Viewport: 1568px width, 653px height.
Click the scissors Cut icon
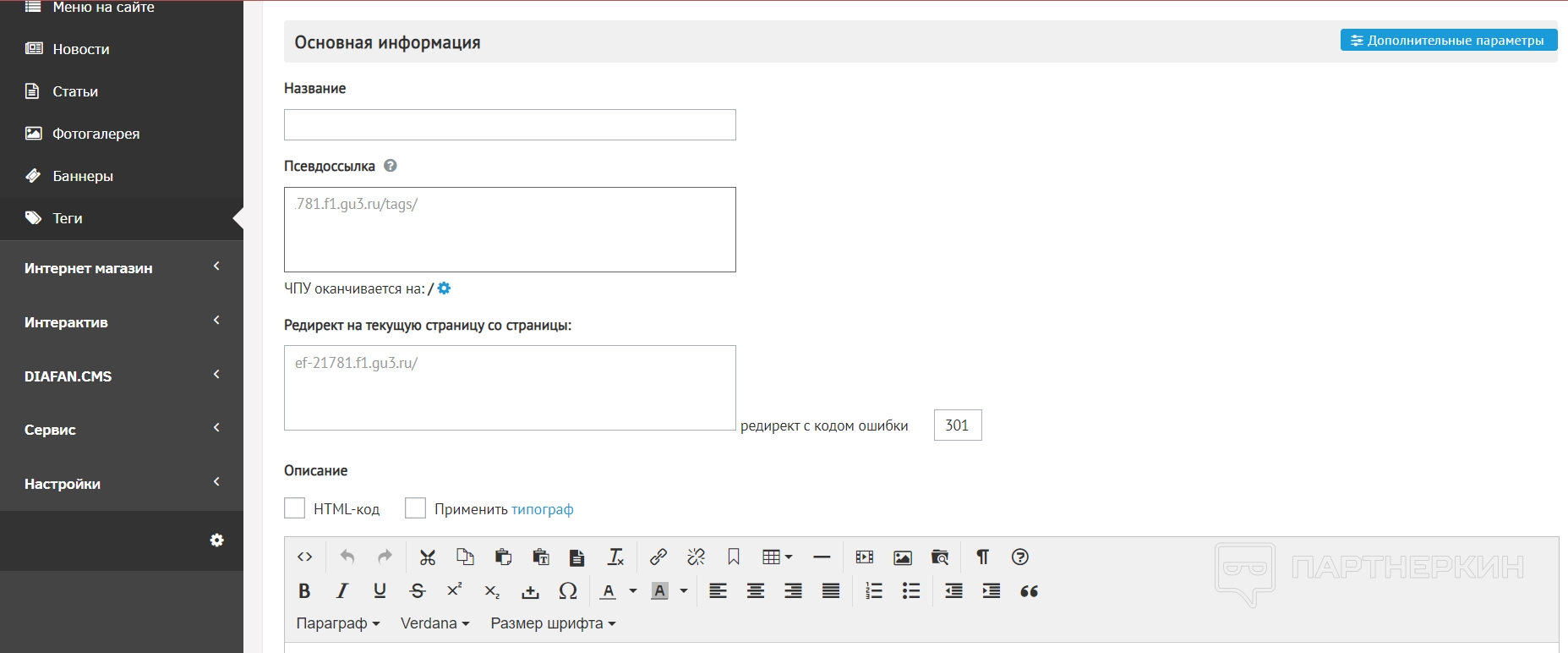(x=428, y=557)
